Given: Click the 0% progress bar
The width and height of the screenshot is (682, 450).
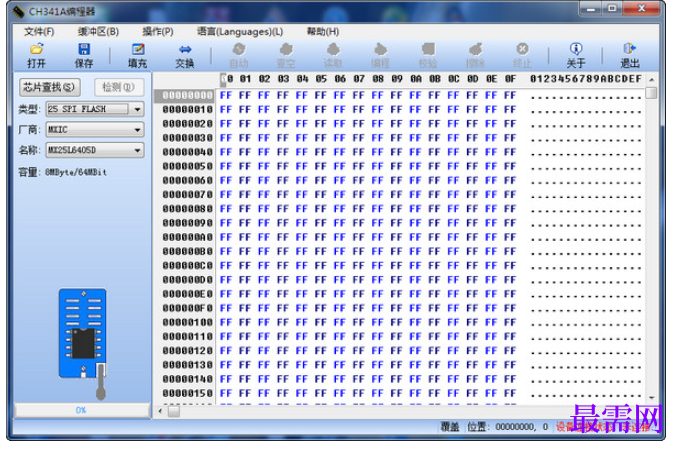Looking at the screenshot, I should point(82,410).
